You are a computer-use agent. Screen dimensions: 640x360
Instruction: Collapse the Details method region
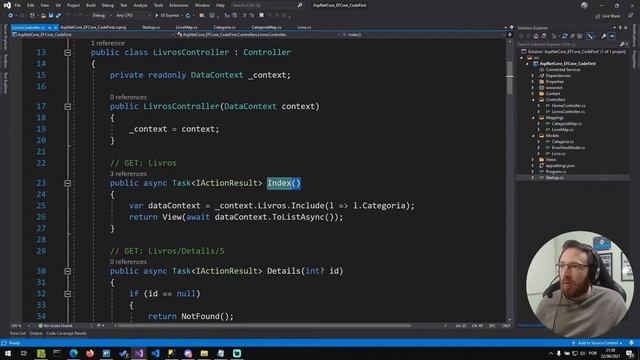click(x=68, y=271)
